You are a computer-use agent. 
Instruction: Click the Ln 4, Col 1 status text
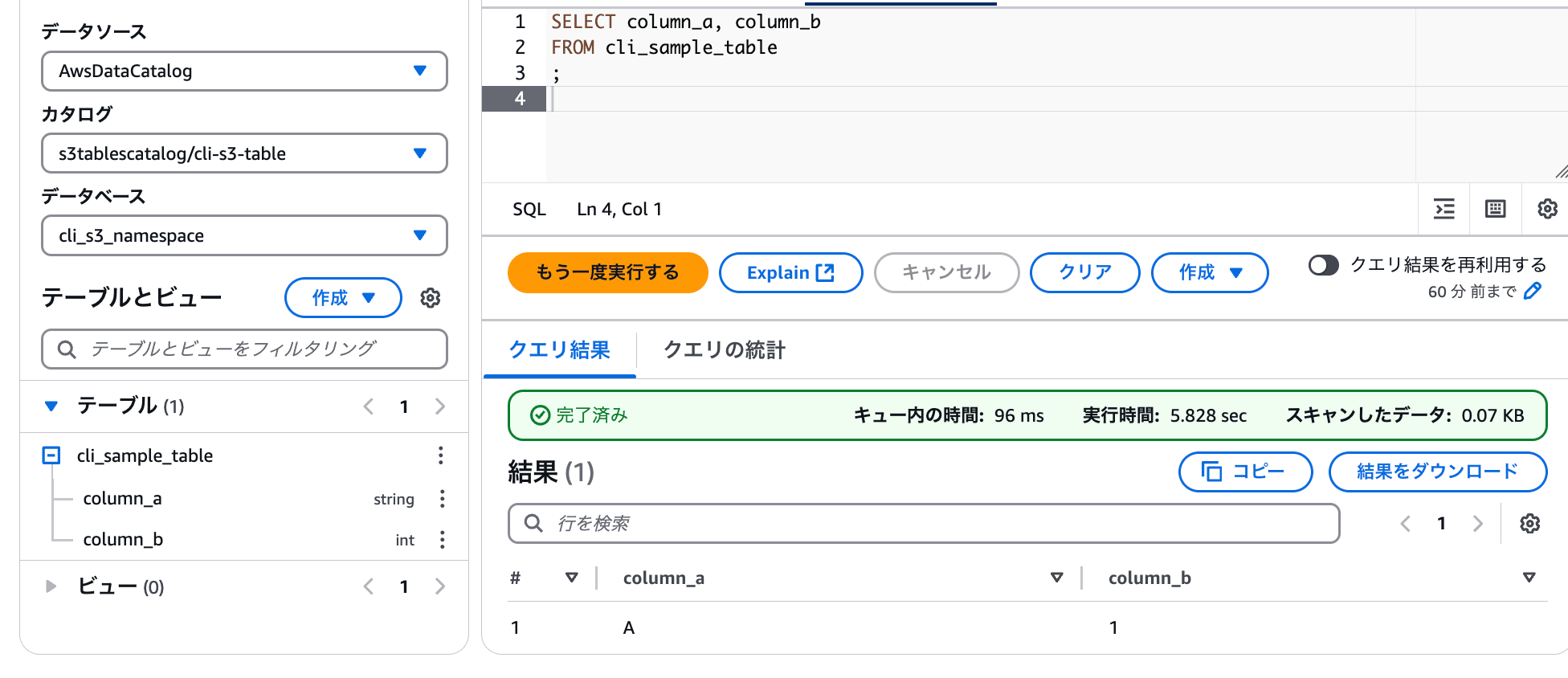(x=619, y=209)
